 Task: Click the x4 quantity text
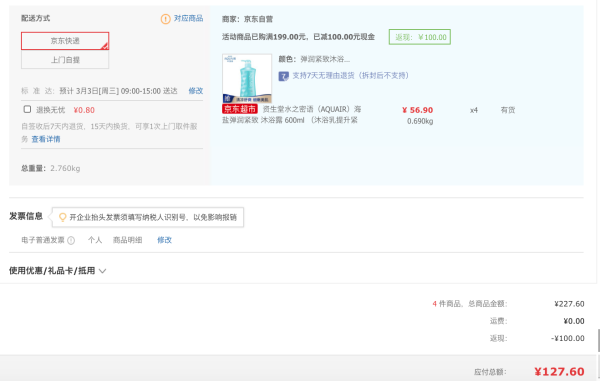point(474,110)
